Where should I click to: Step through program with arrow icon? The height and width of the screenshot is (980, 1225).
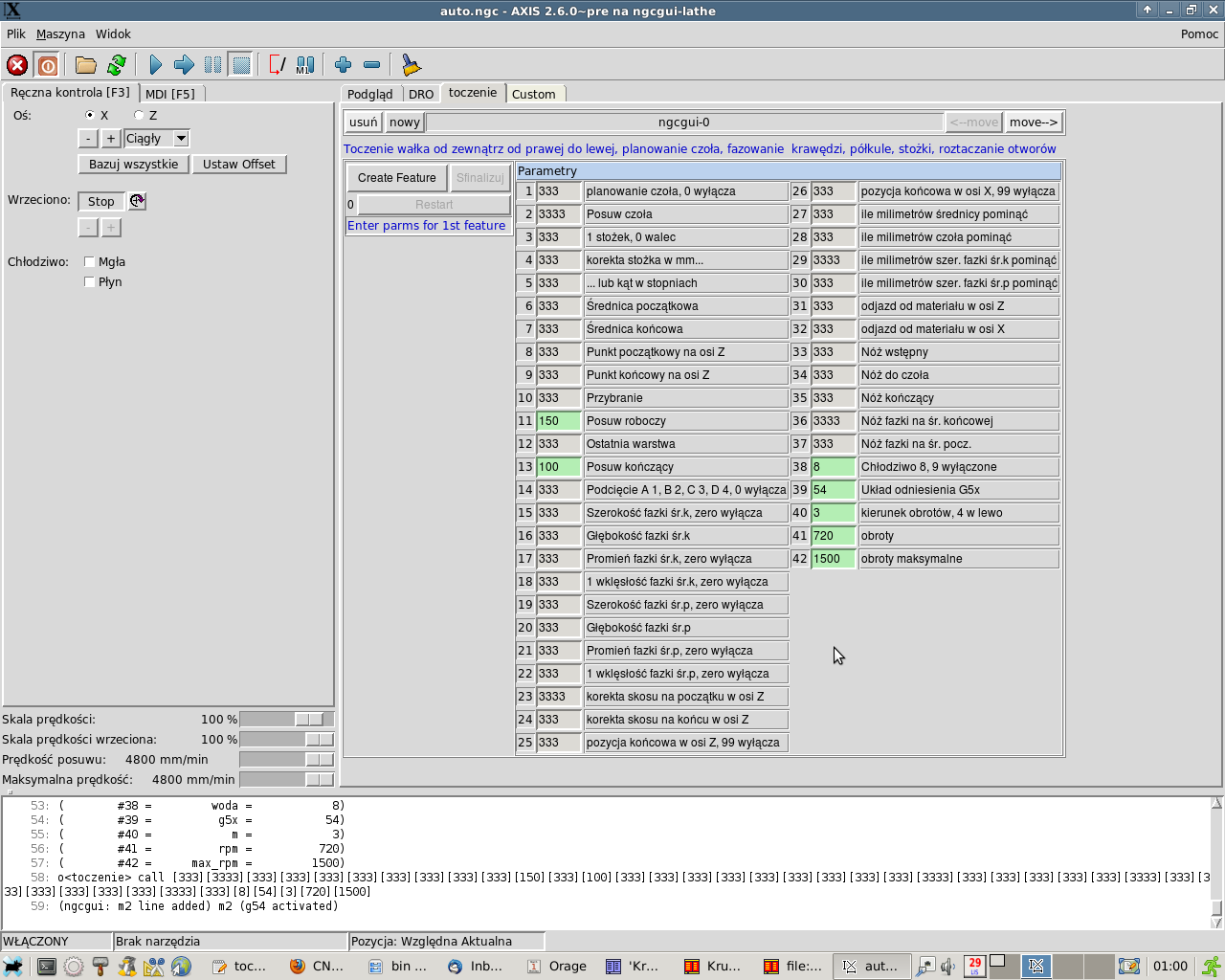click(x=184, y=65)
